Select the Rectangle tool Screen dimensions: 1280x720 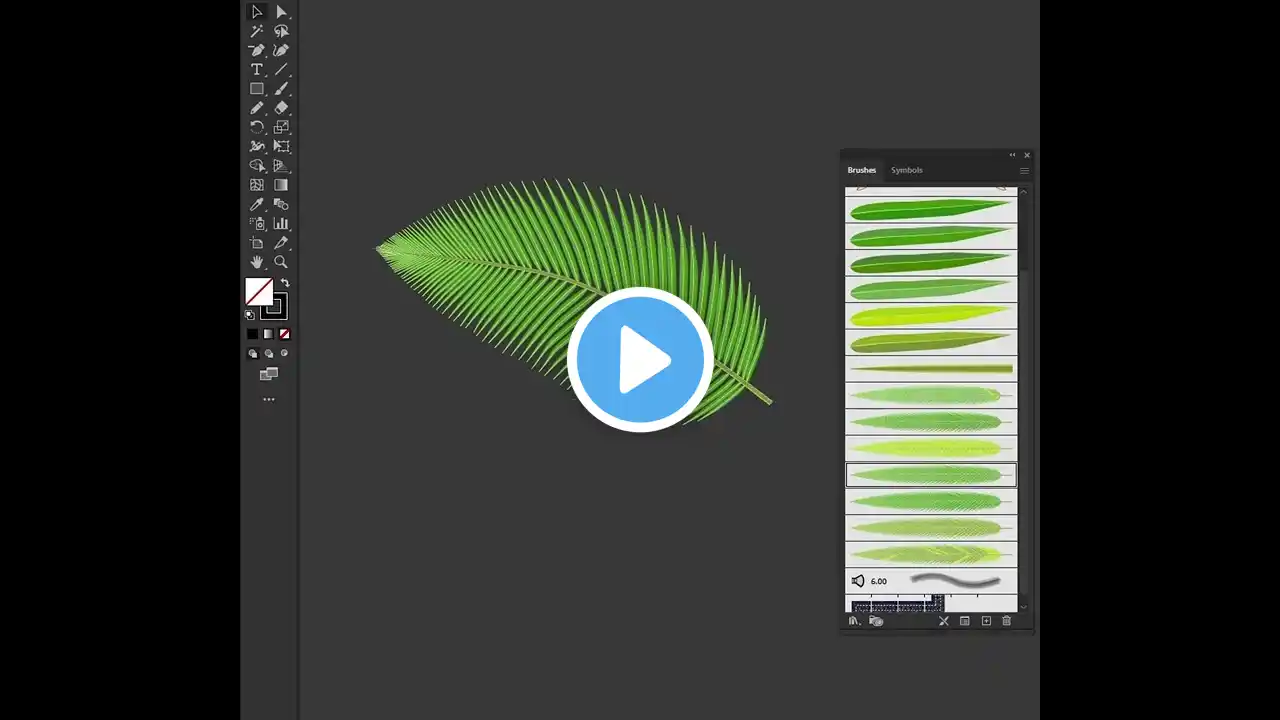257,89
